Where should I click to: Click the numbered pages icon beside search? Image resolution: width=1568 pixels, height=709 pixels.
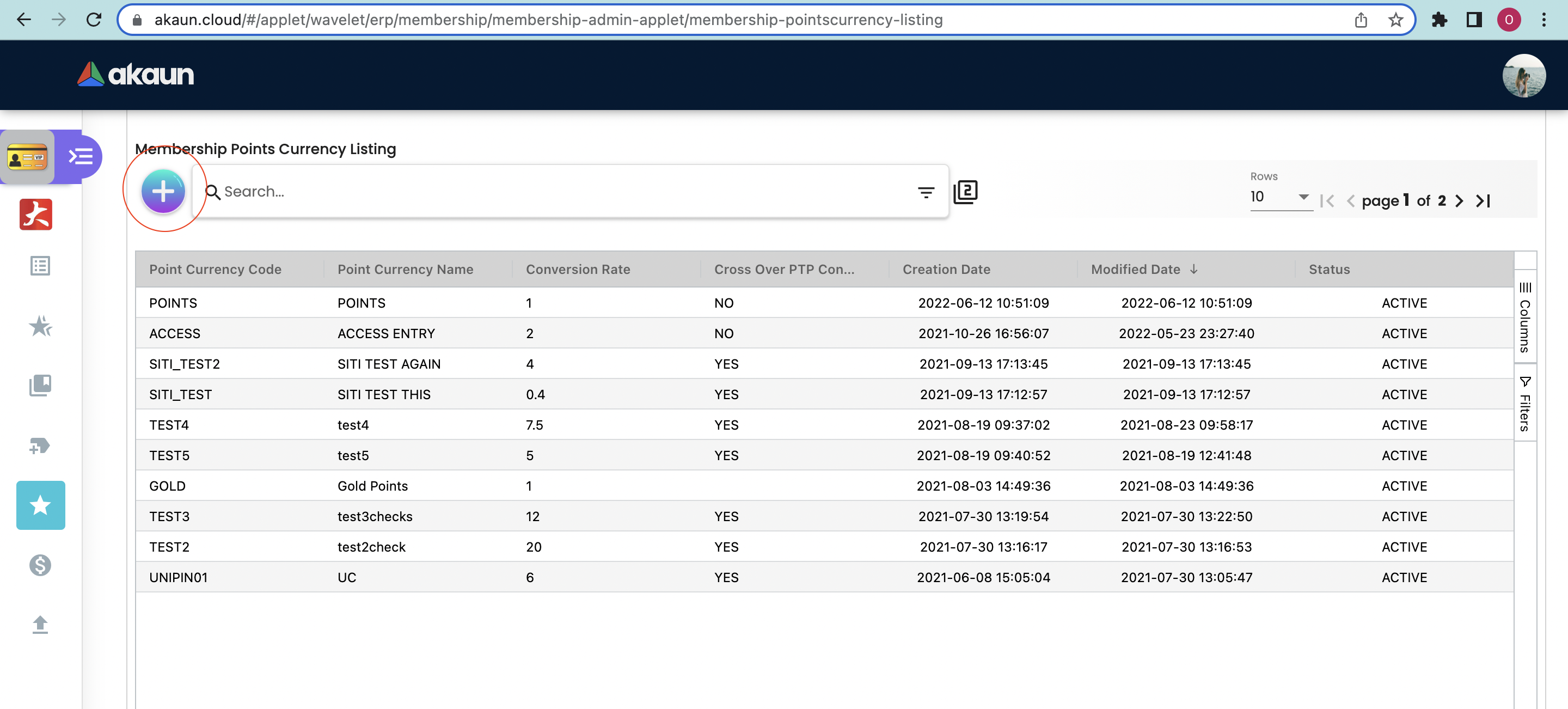(x=965, y=192)
